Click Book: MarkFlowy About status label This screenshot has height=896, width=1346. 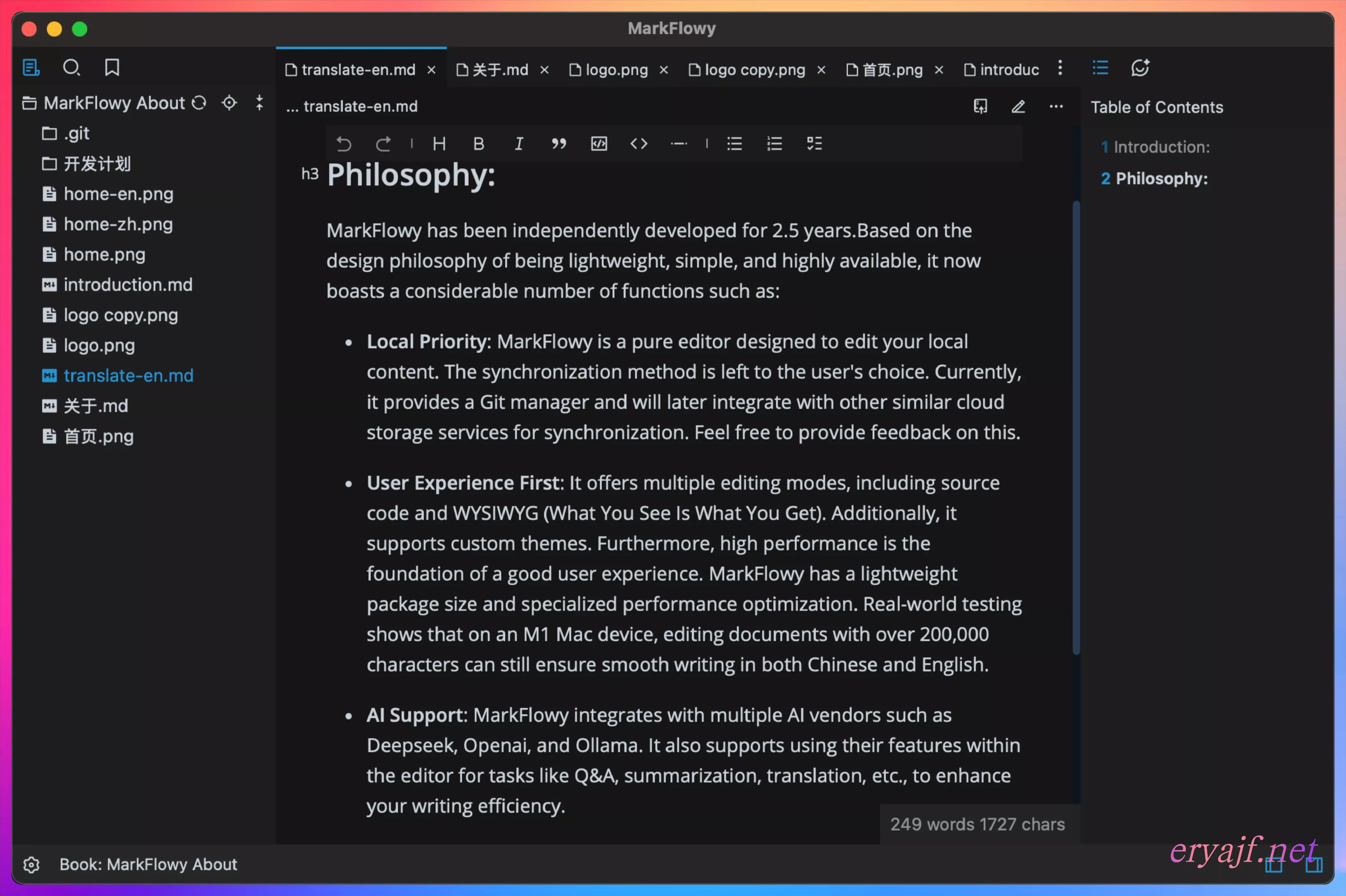pos(148,864)
